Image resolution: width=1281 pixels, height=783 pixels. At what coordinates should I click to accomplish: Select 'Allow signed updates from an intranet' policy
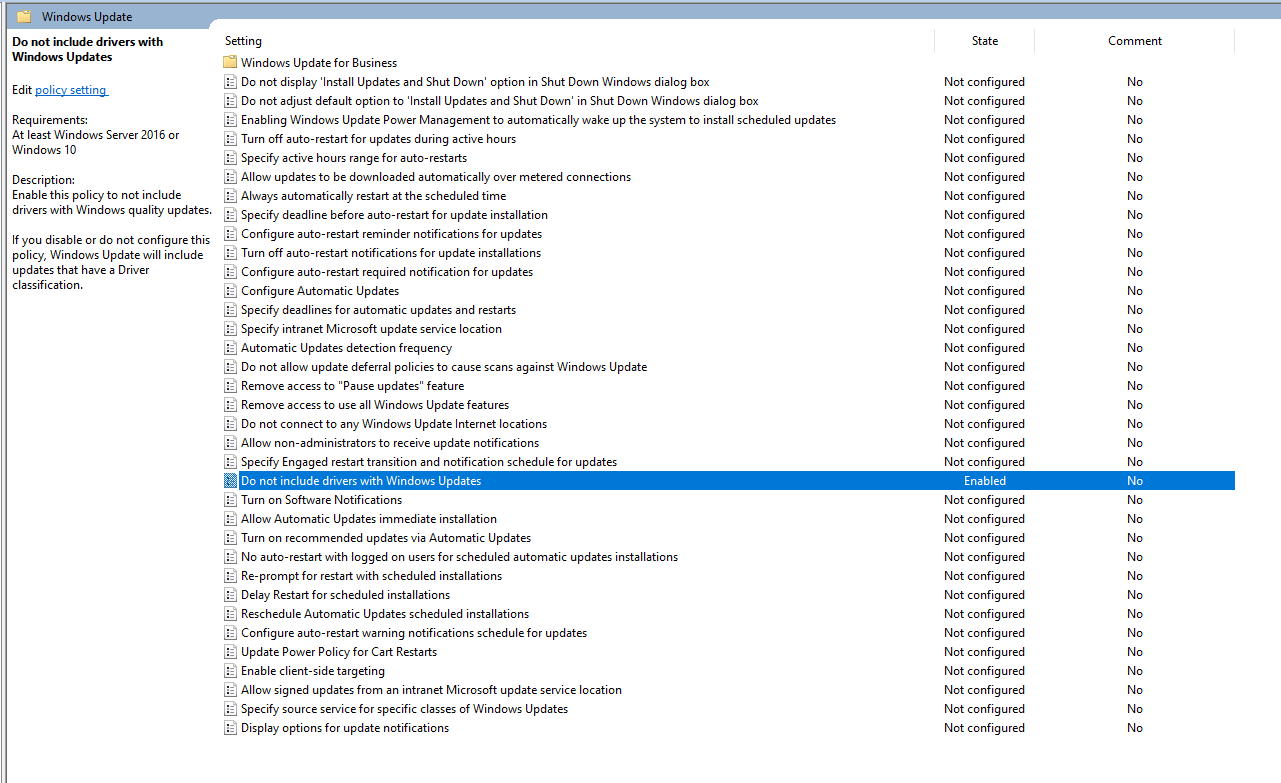[431, 690]
